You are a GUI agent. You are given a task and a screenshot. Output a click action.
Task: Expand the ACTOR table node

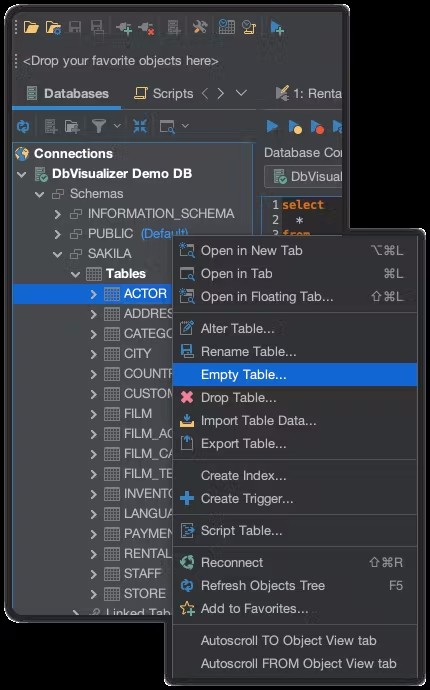[93, 294]
